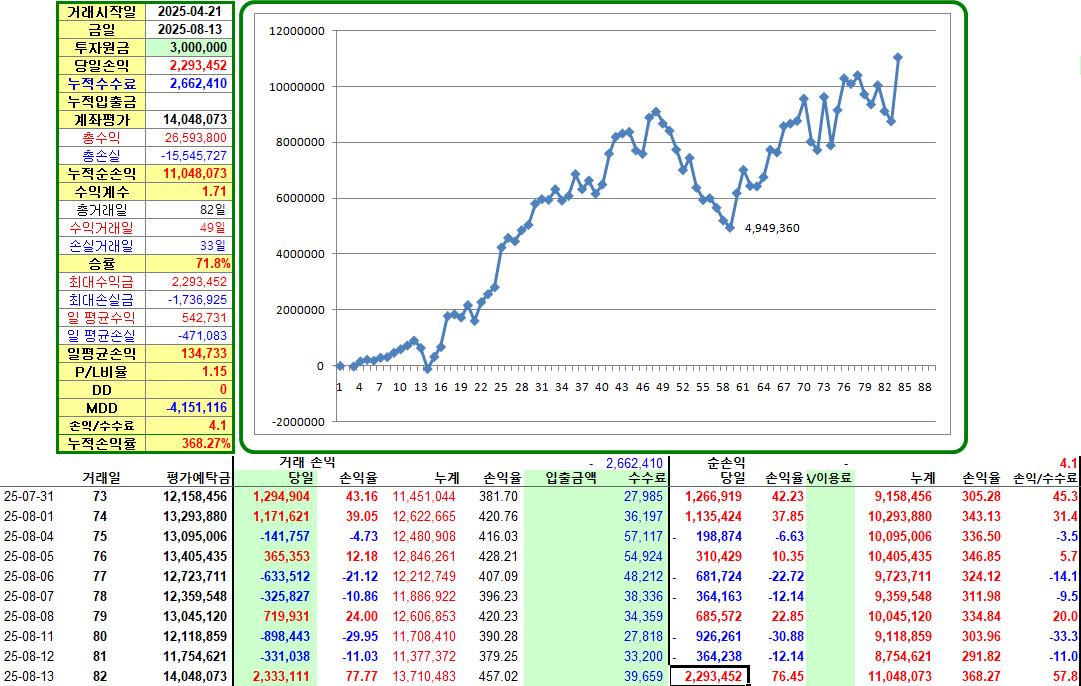Click the date cell 25-08-04
Image resolution: width=1081 pixels, height=686 pixels.
click(28, 536)
